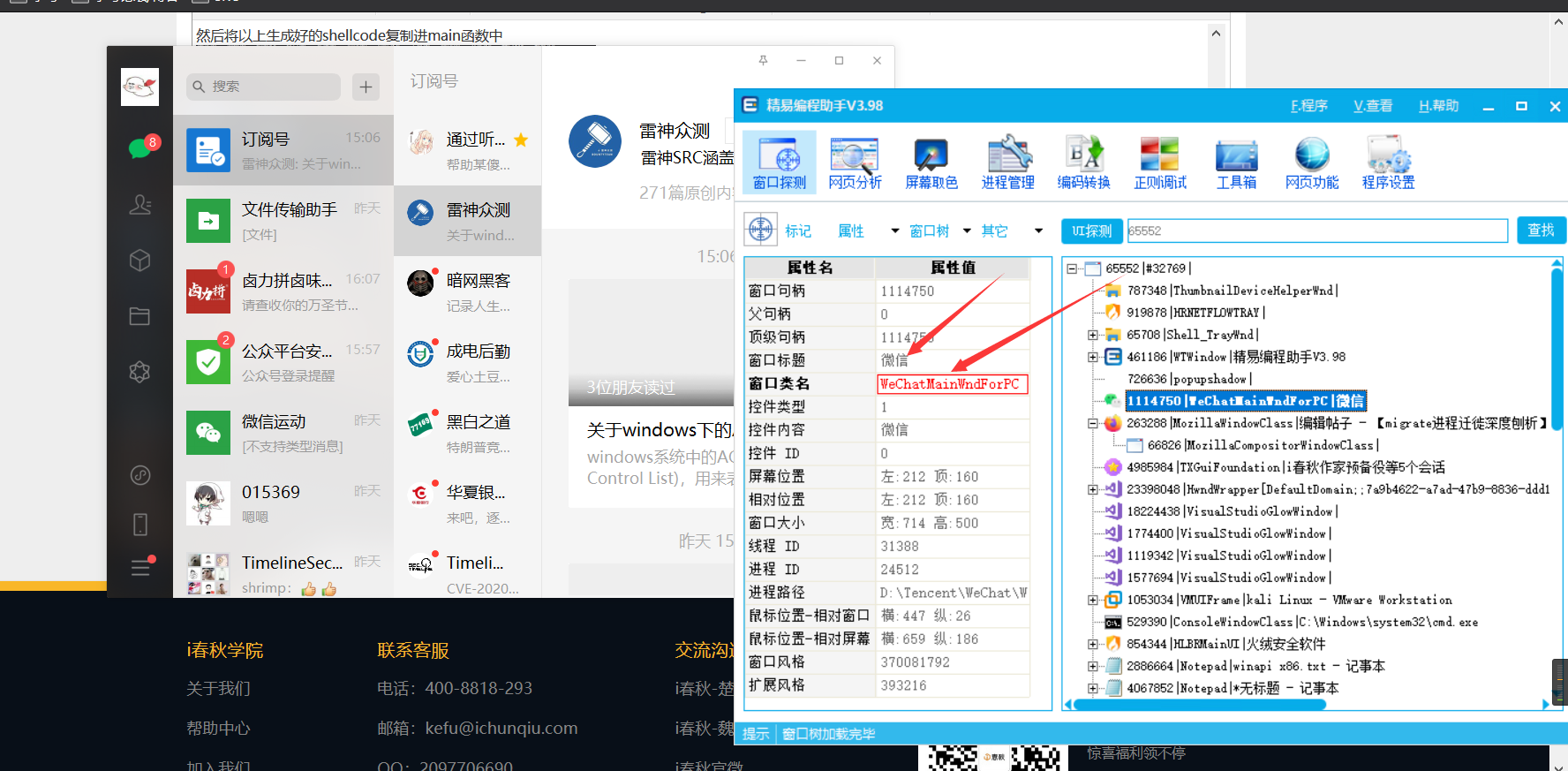The width and height of the screenshot is (1568, 771).
Task: Click the WeChat 搜索 search box
Action: 264,87
